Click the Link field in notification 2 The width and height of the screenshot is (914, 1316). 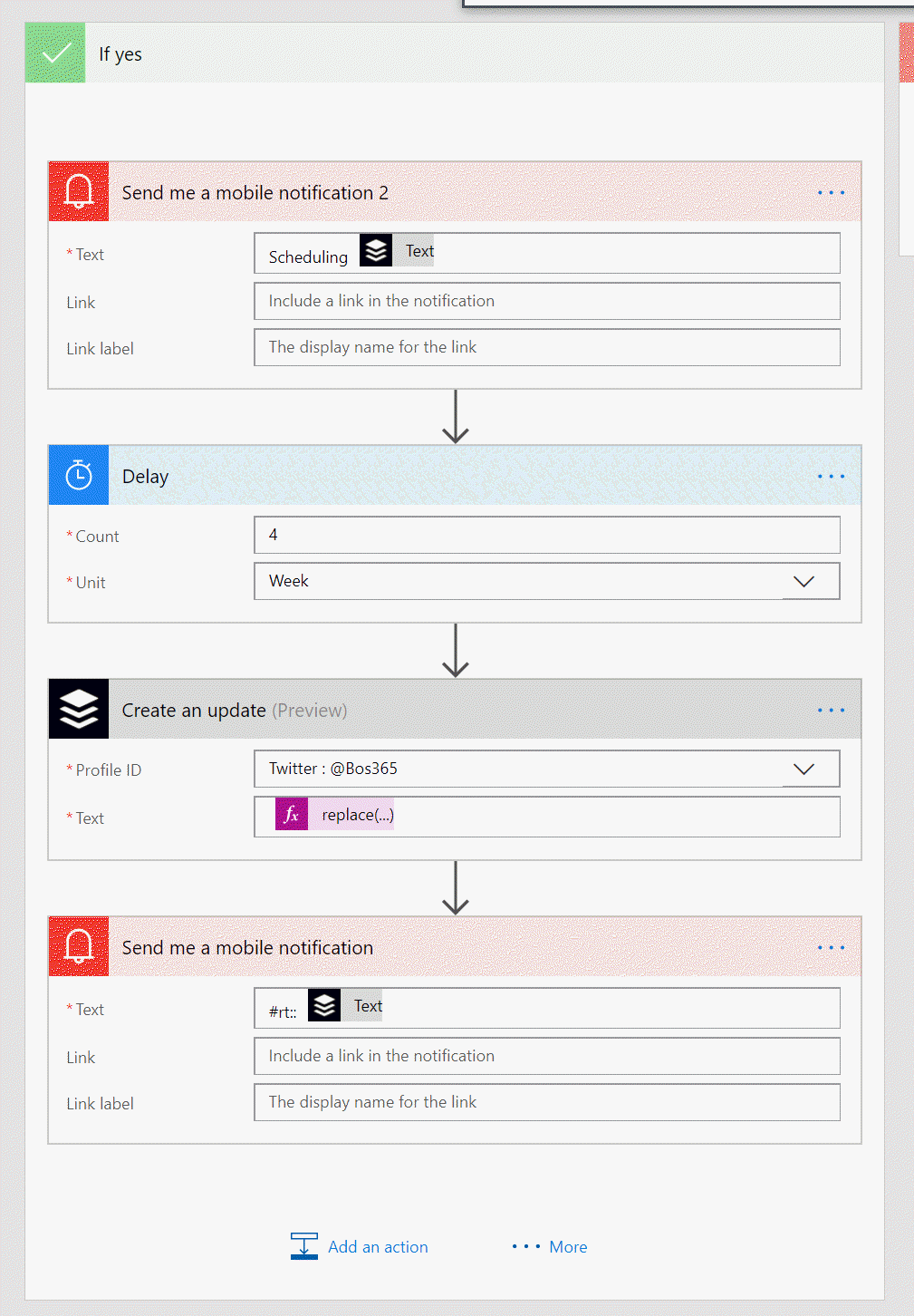click(x=546, y=301)
